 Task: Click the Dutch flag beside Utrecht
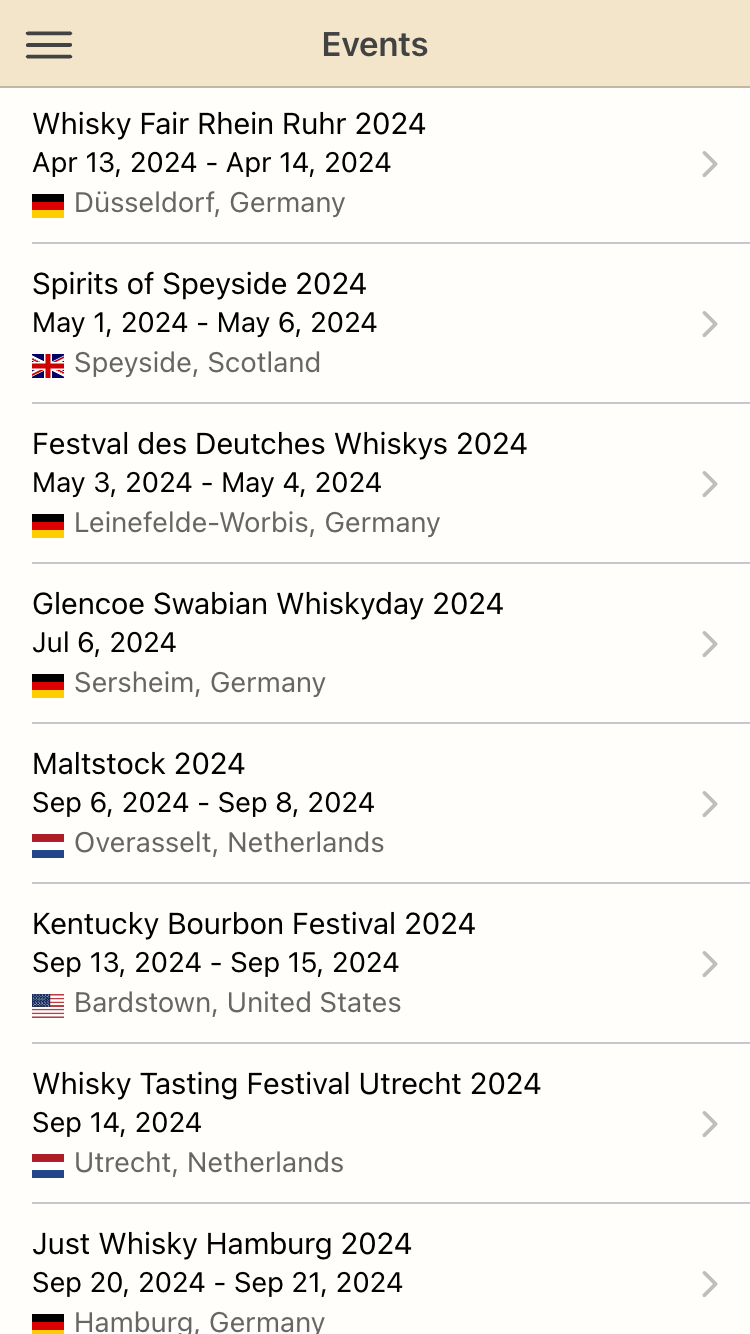[48, 1165]
